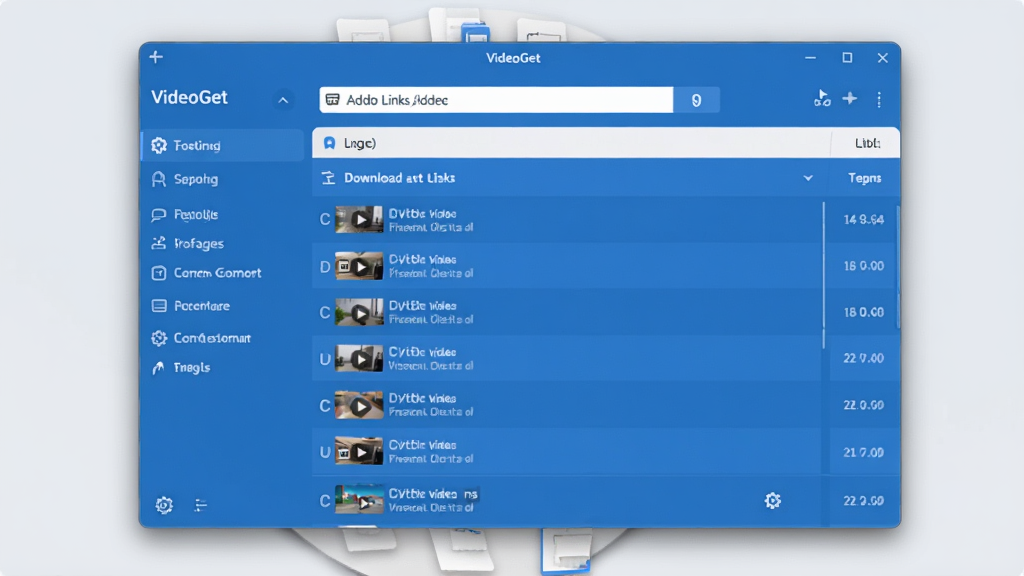The height and width of the screenshot is (576, 1024).
Task: Click the list filter icon at sidebar bottom
Action: point(200,505)
